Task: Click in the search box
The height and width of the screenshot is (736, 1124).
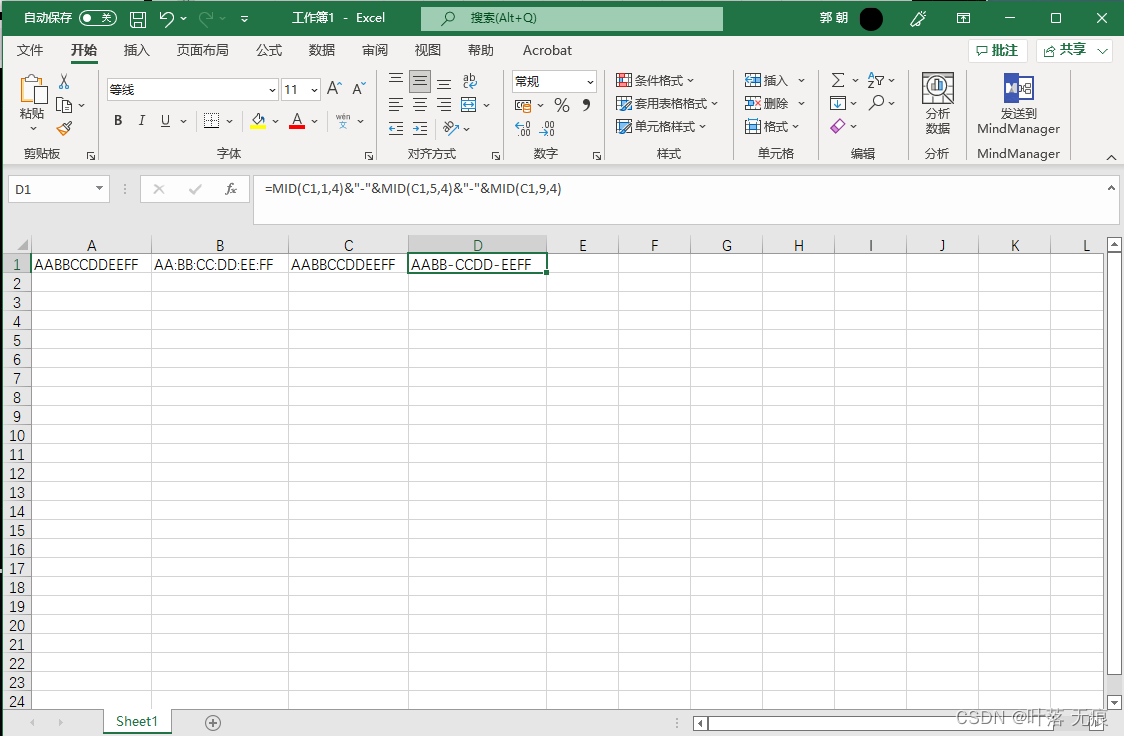Action: point(572,19)
